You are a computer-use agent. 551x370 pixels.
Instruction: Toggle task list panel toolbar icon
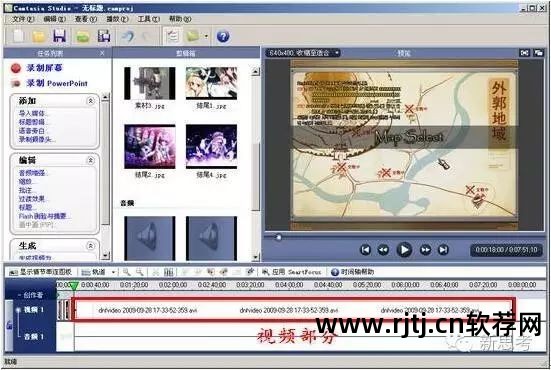(x=173, y=36)
